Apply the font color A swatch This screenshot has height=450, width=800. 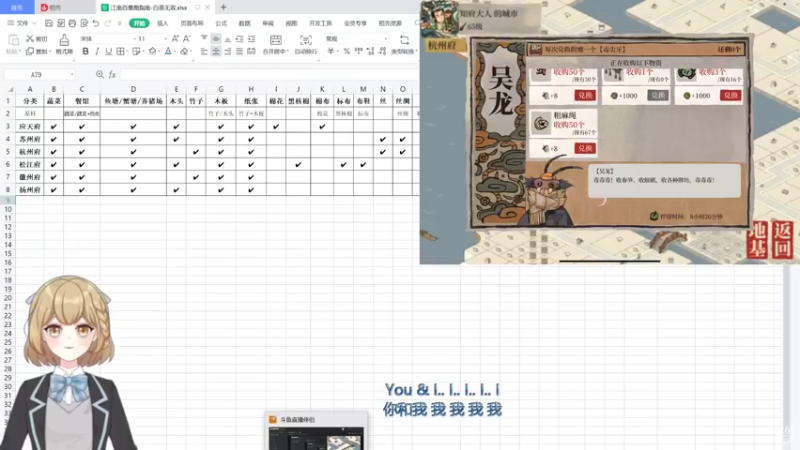[x=168, y=52]
